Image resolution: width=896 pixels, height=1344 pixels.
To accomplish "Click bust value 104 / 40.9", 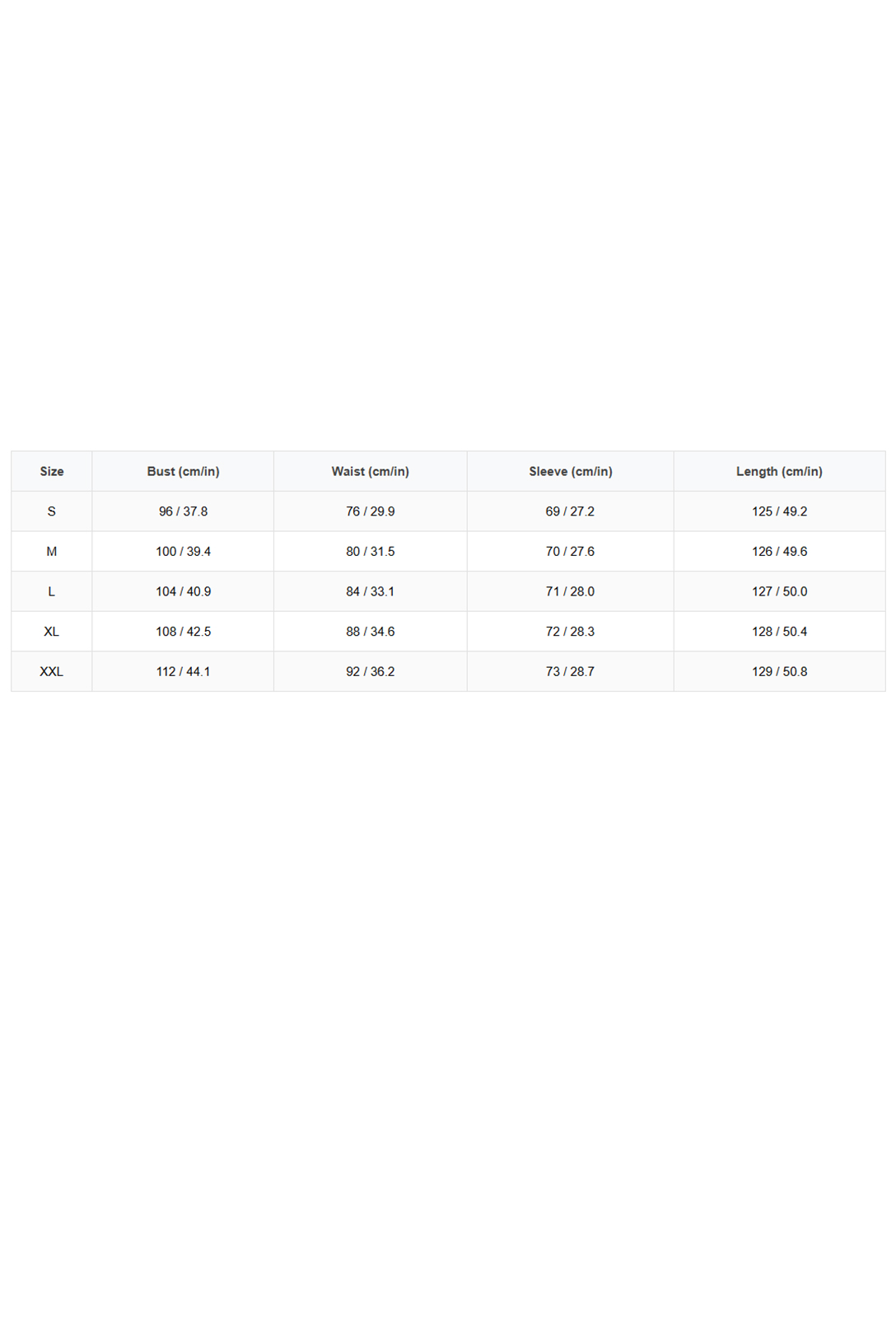I will point(183,591).
